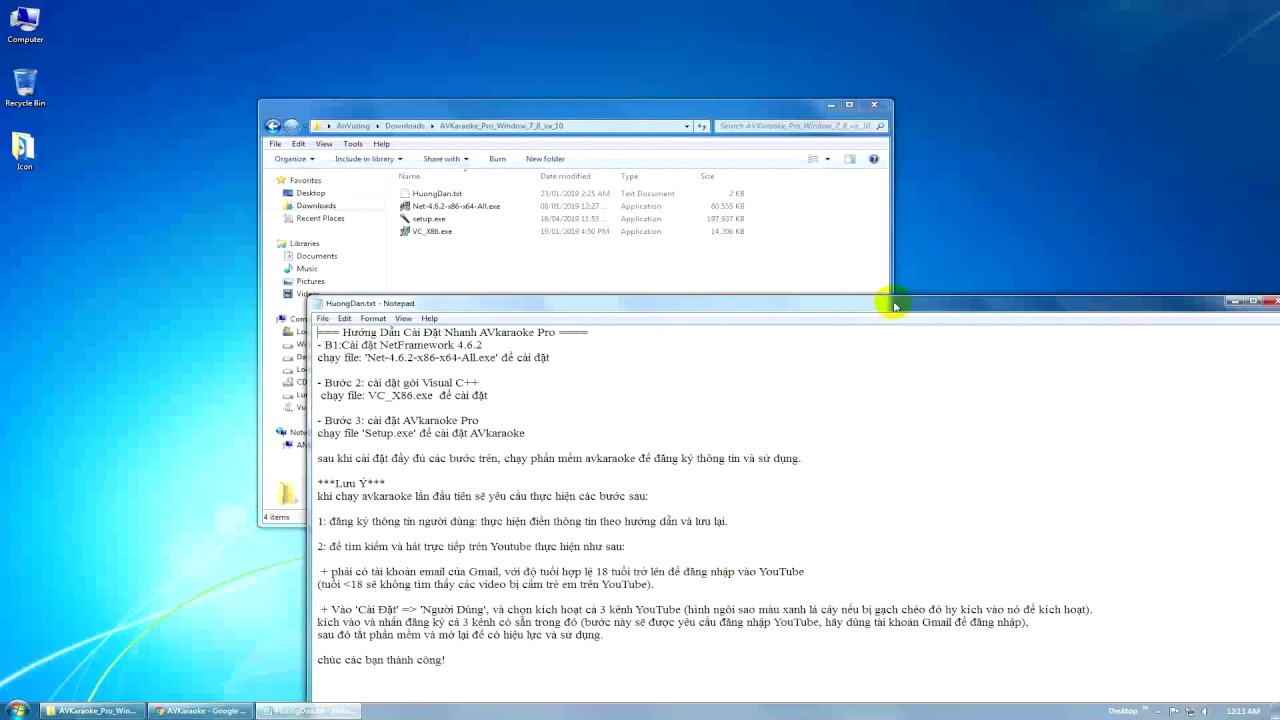The image size is (1280, 720).
Task: Toggle the Explorer preview pane icon
Action: point(850,159)
